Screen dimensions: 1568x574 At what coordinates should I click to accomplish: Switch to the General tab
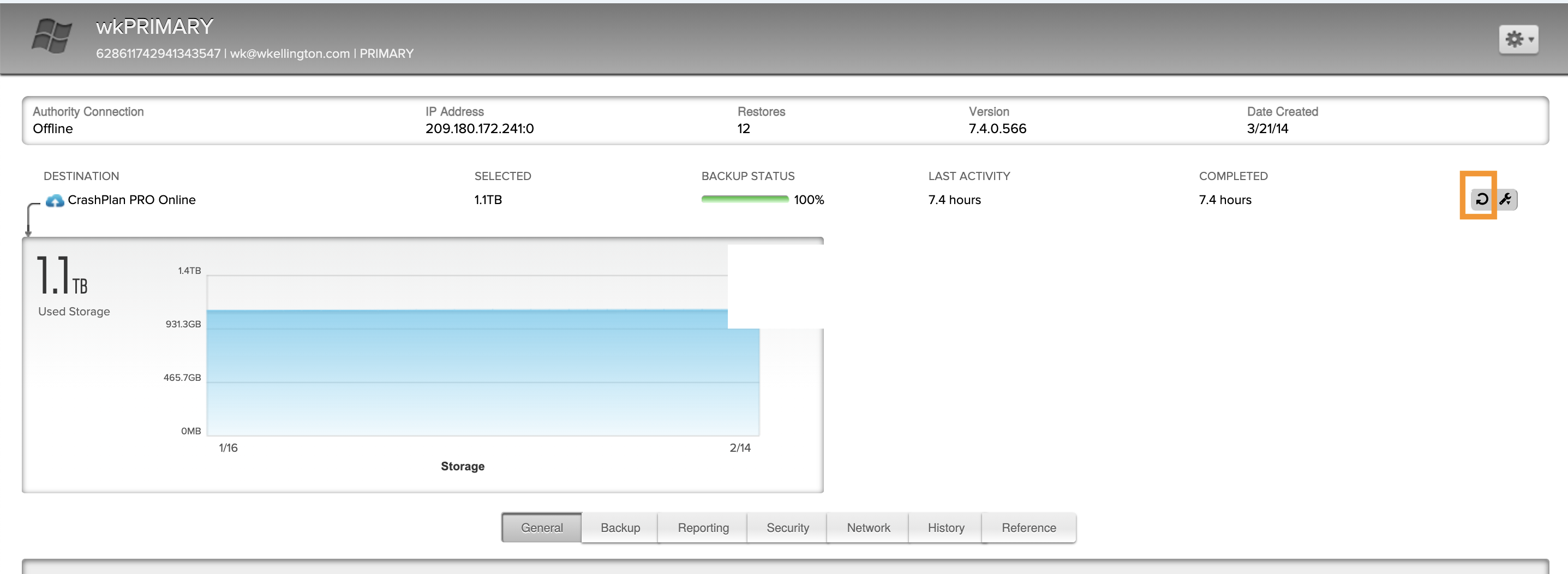(x=541, y=528)
